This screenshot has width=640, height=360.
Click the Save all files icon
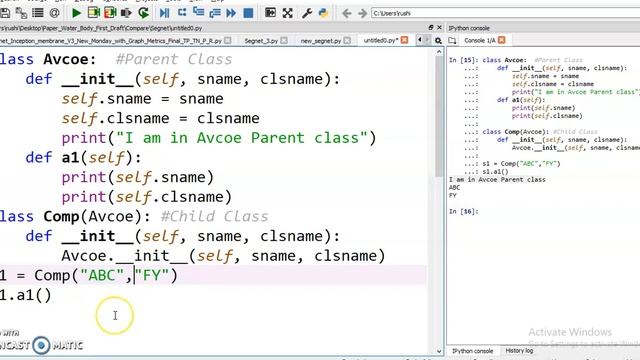21,13
